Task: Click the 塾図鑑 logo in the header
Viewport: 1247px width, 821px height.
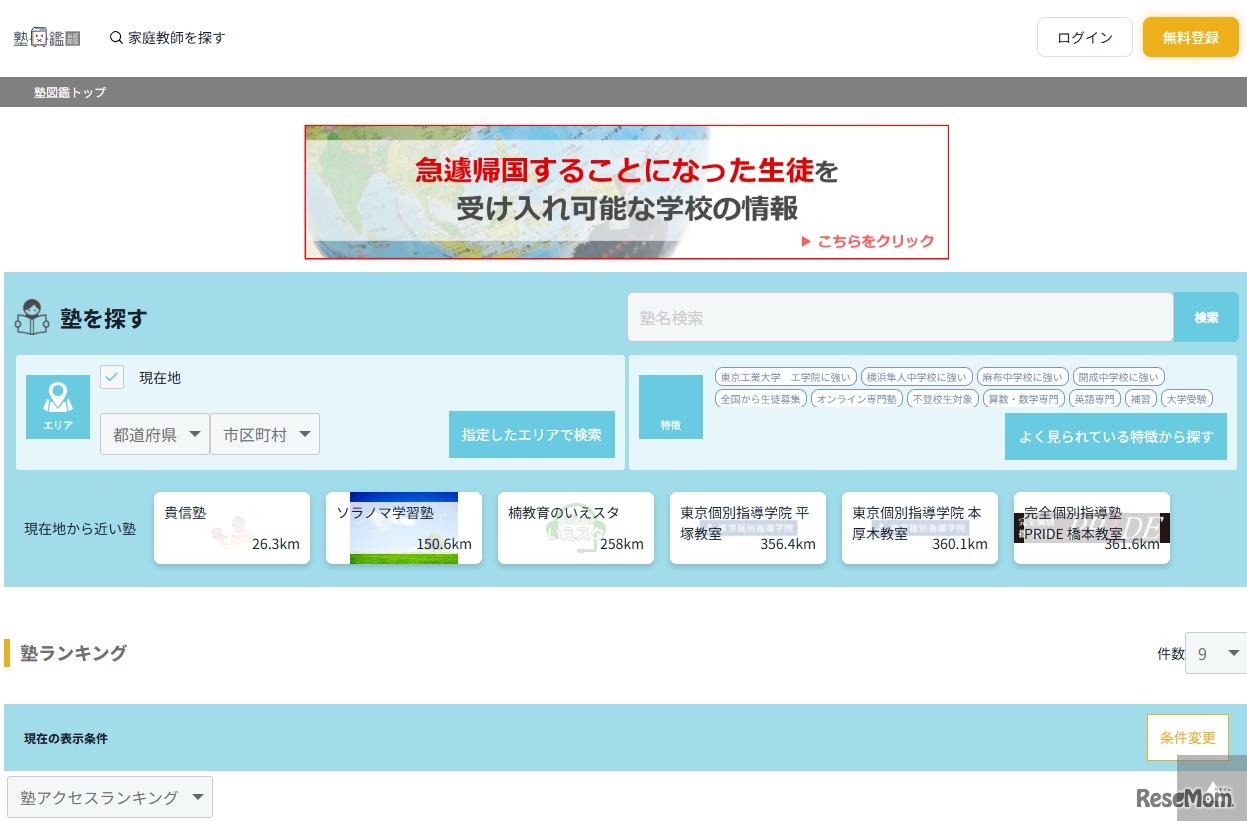Action: click(x=47, y=38)
